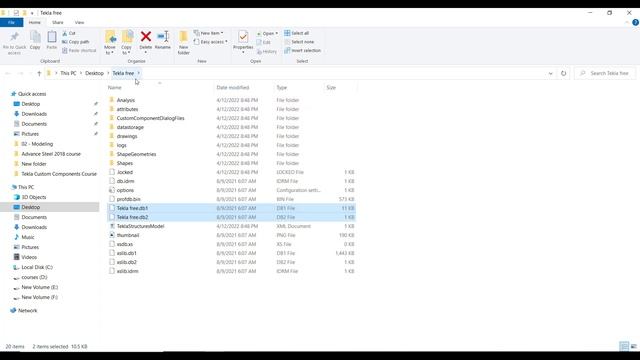Click the Rename icon
Image resolution: width=640 pixels, height=360 pixels.
[163, 37]
